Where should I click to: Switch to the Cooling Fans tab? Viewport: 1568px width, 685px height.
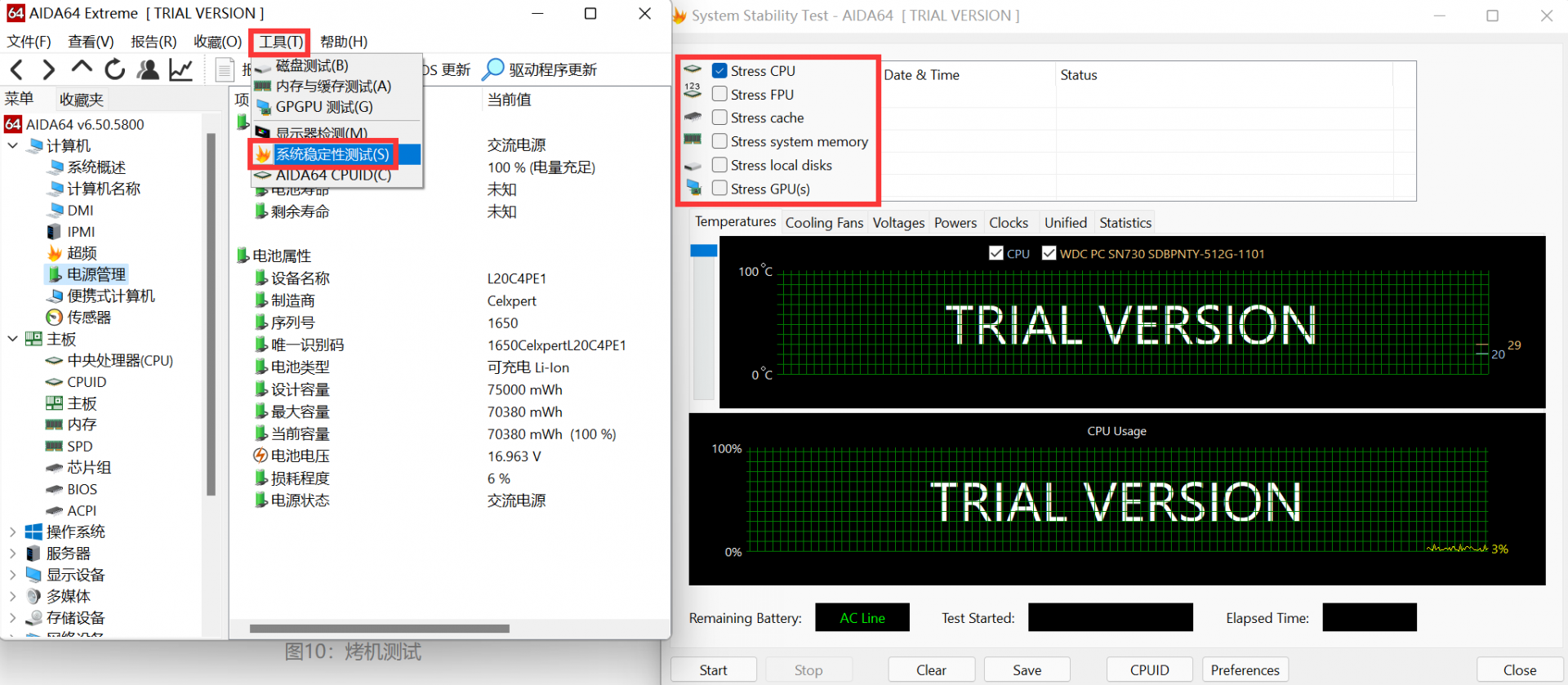(x=823, y=223)
